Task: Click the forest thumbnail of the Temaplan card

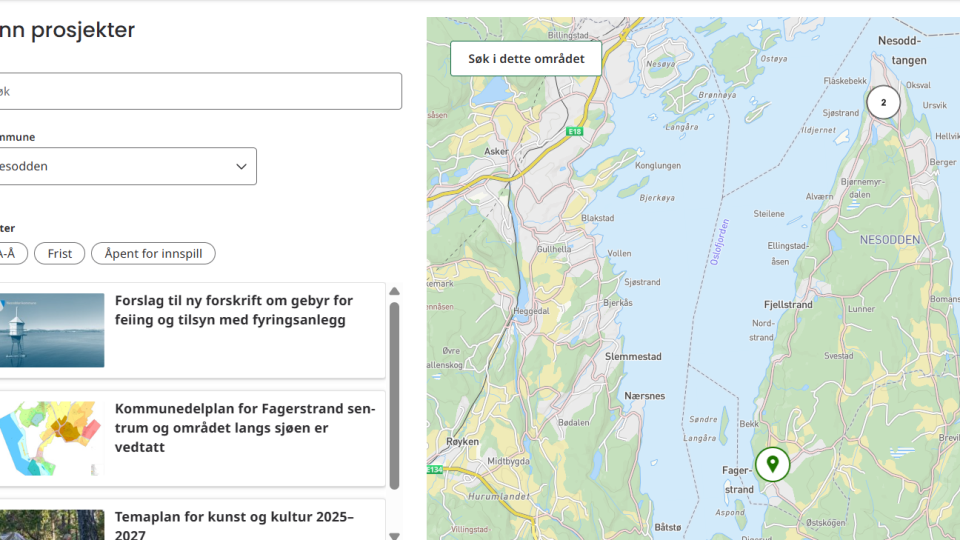Action: (52, 525)
